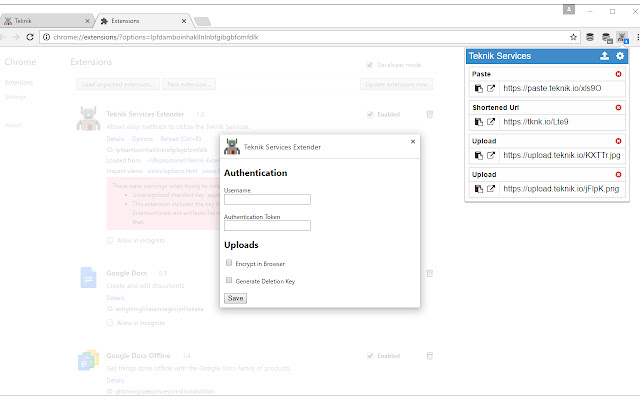Delete the KXTTr.jpg Upload entry

[x=618, y=141]
